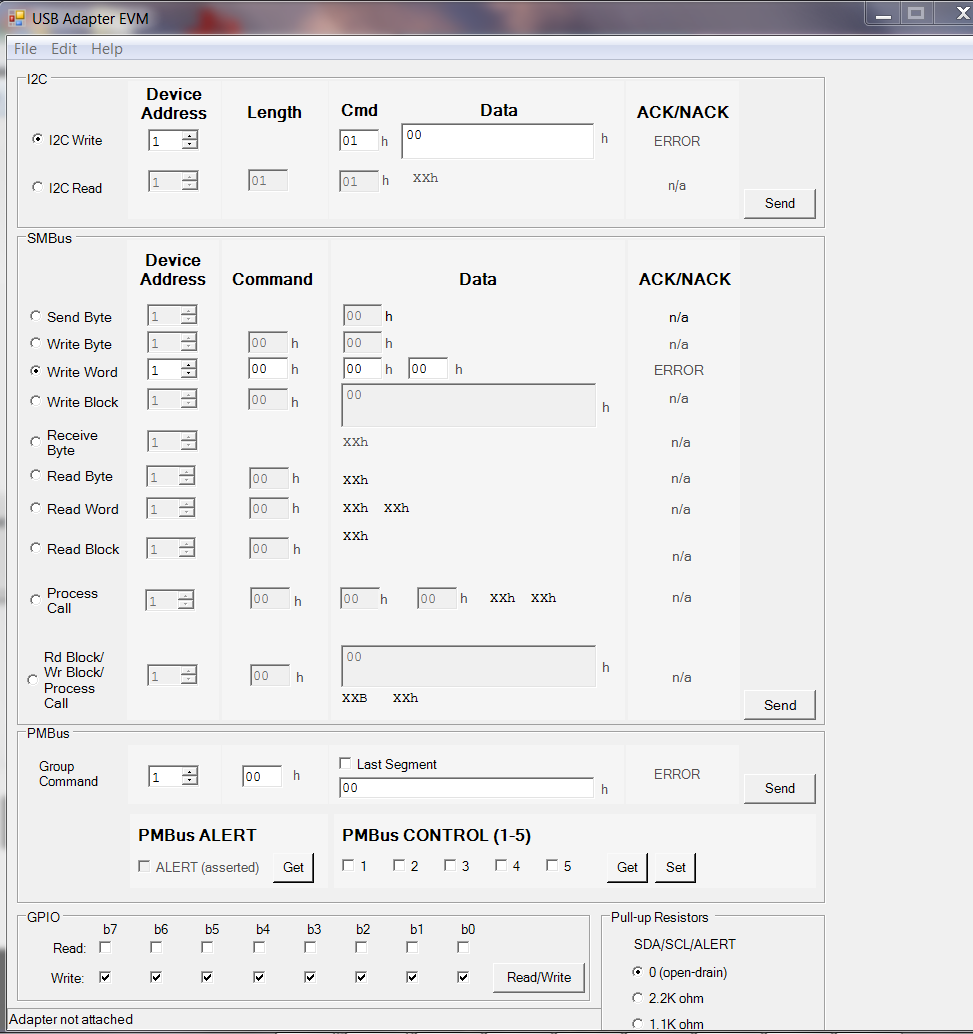Maximize the USB Adapter EVM window
973x1034 pixels.
coord(916,13)
